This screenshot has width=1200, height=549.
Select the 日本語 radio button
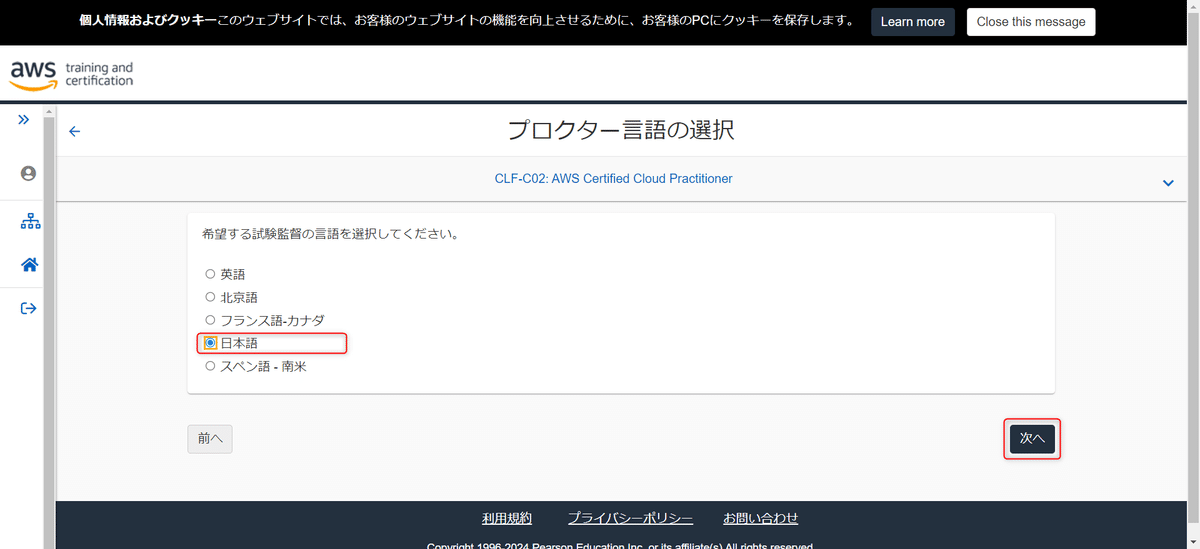click(210, 343)
